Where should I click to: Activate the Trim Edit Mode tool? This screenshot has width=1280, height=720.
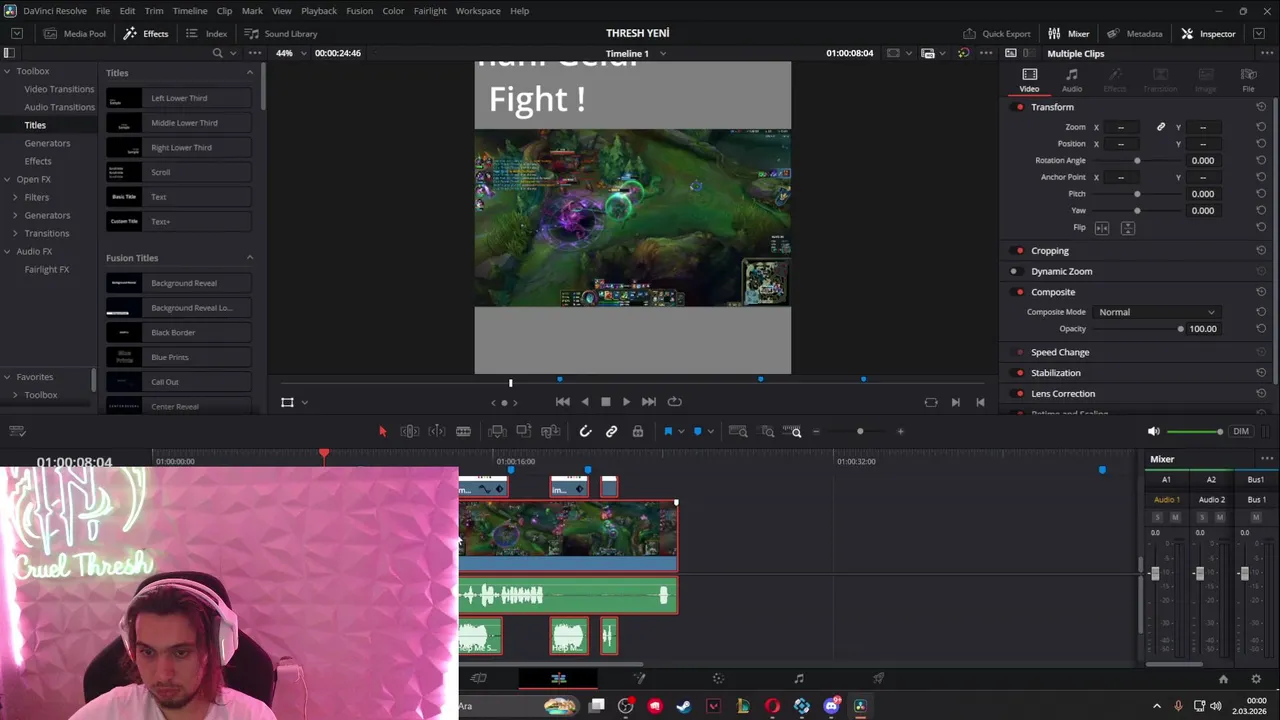tap(409, 431)
